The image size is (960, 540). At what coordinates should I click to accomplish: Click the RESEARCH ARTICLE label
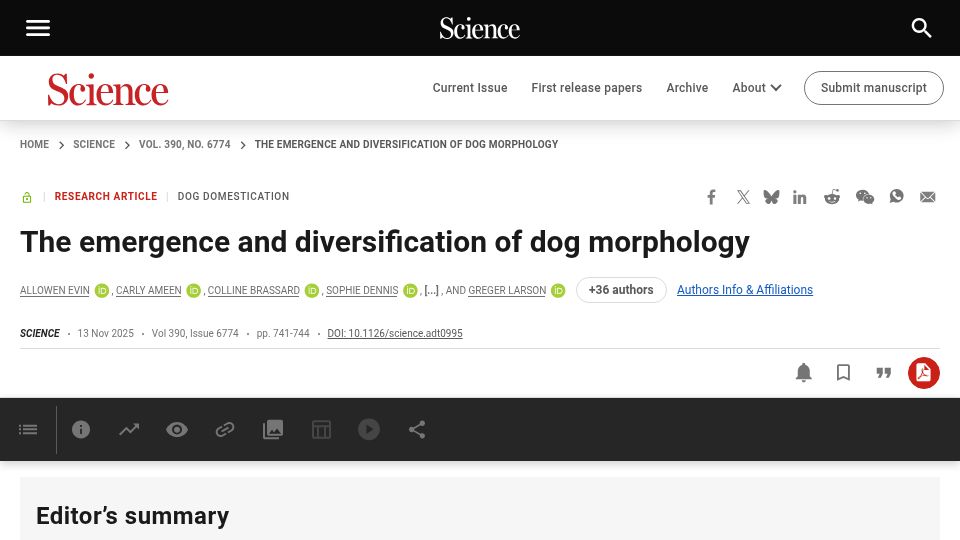tap(106, 197)
